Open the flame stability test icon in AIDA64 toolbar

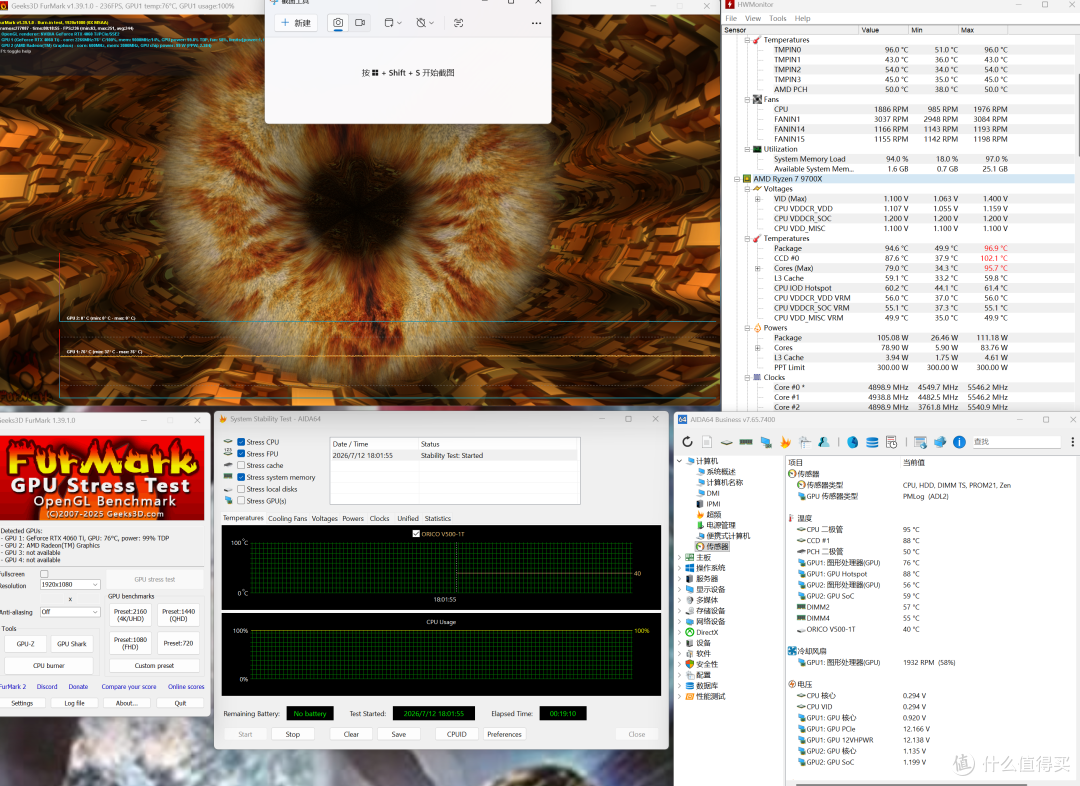pyautogui.click(x=785, y=442)
